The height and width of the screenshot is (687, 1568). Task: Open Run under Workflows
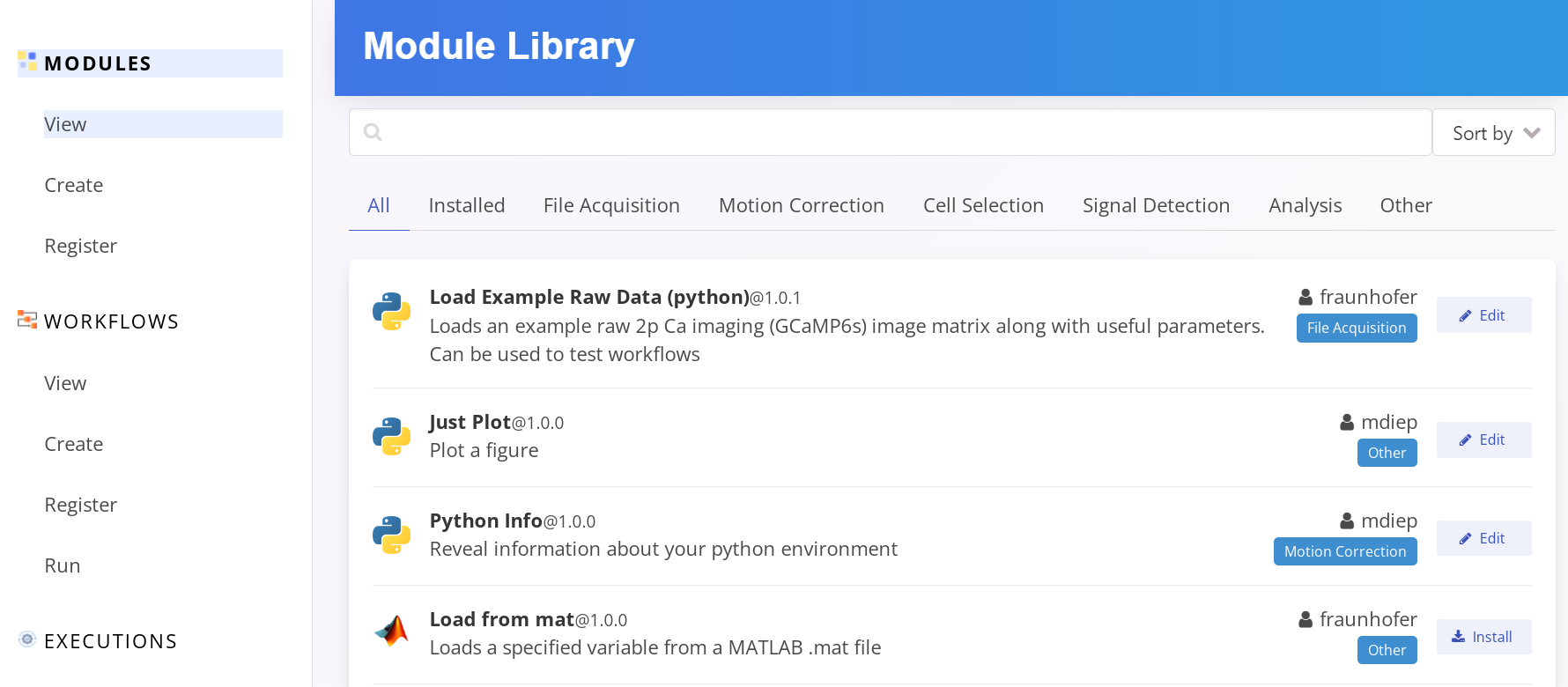[63, 565]
